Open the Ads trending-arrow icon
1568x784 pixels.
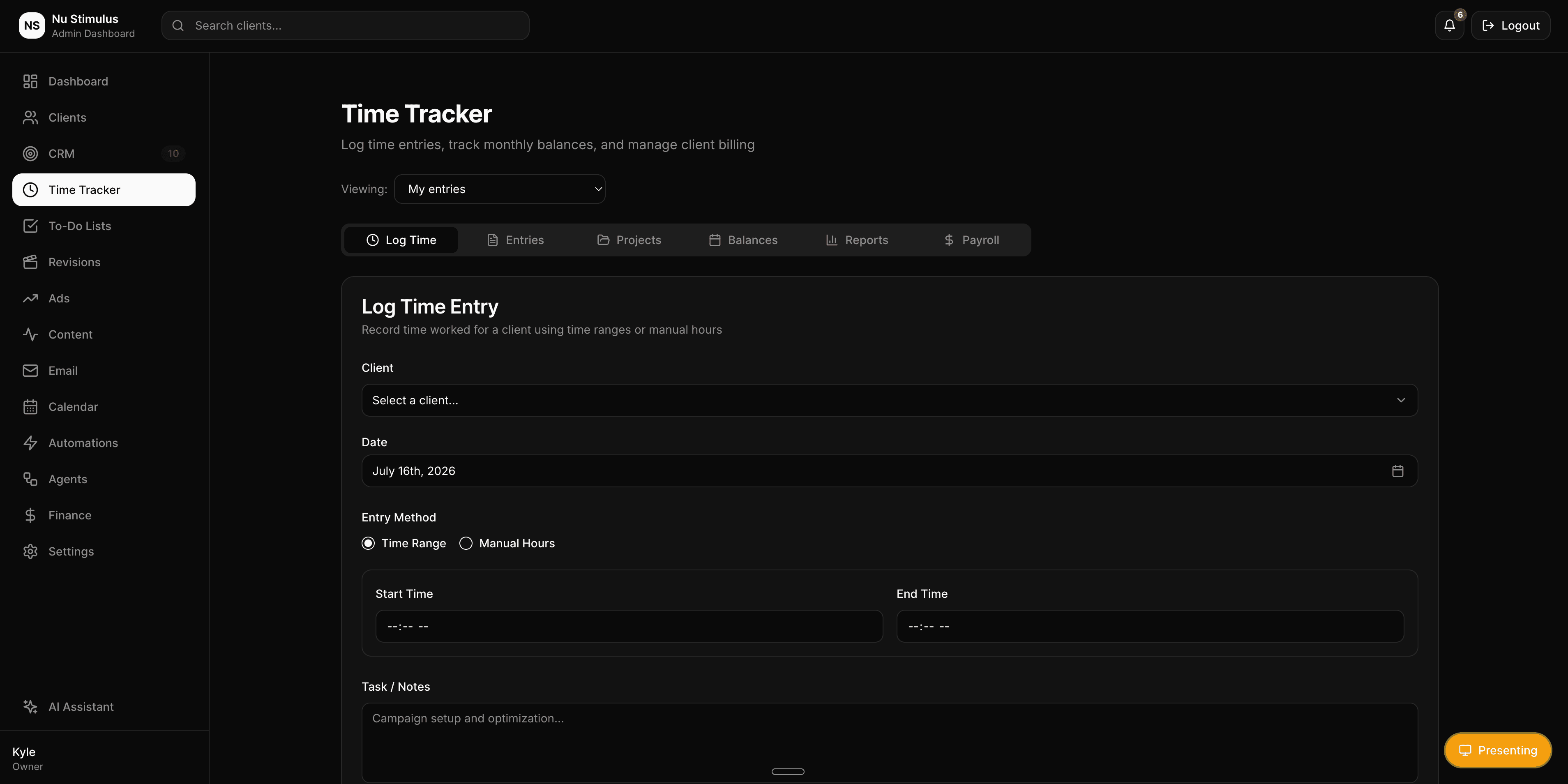tap(30, 298)
